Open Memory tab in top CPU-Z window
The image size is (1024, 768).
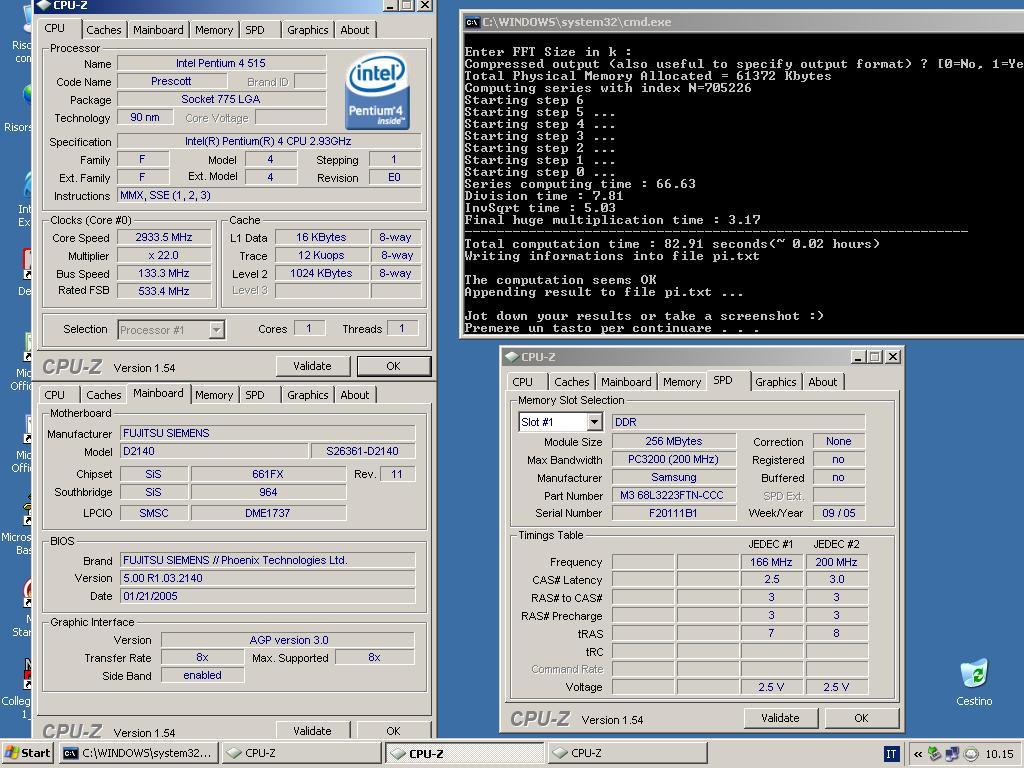pyautogui.click(x=214, y=30)
